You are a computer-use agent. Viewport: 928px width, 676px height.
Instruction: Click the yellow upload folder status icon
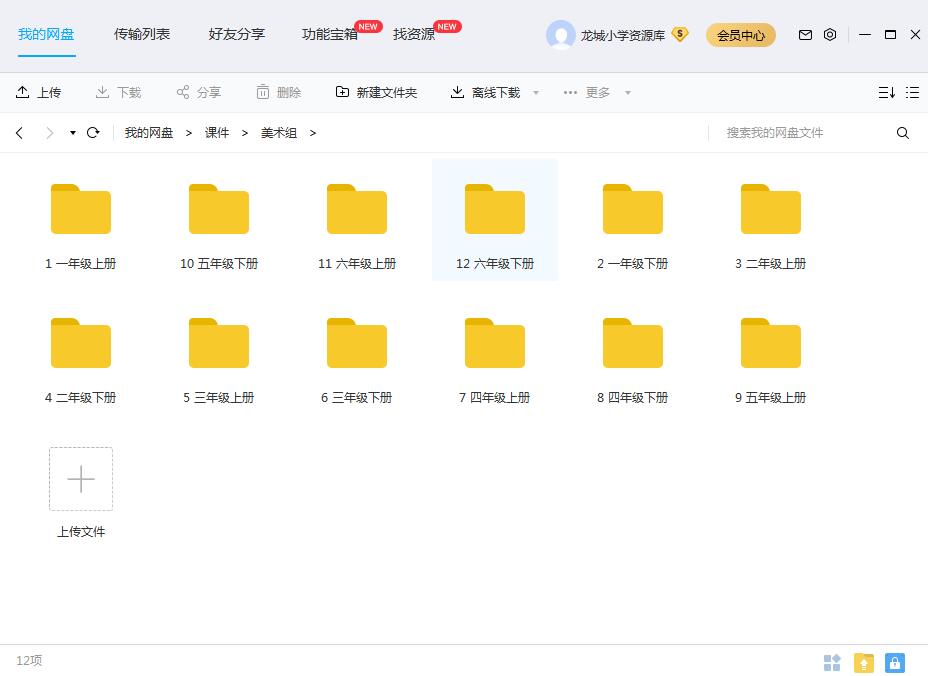click(863, 662)
